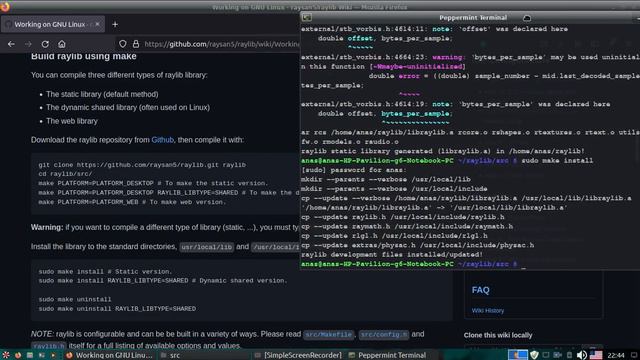Open the FAQ sidebar link
Viewport: 640px width, 360px height.
pos(480,290)
